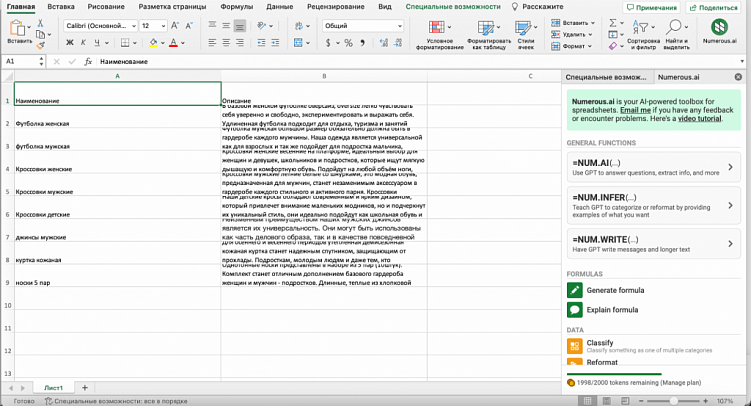Add a new sheet with plus button
The height and width of the screenshot is (406, 751).
tap(85, 388)
